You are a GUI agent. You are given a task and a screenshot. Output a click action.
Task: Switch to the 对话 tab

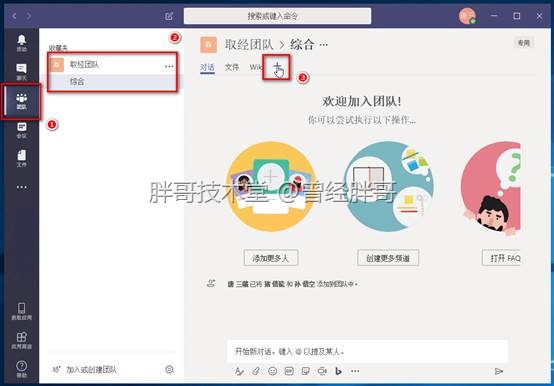pyautogui.click(x=207, y=67)
